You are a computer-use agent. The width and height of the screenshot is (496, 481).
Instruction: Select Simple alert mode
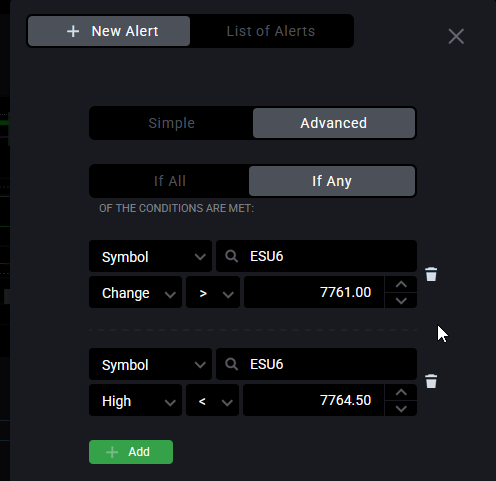(x=171, y=123)
